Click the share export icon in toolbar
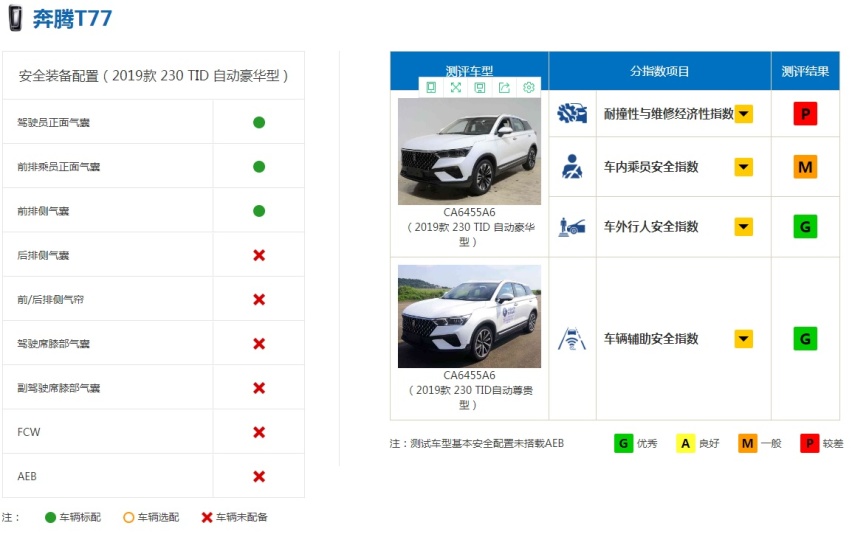Viewport: 852px width, 537px height. [504, 88]
